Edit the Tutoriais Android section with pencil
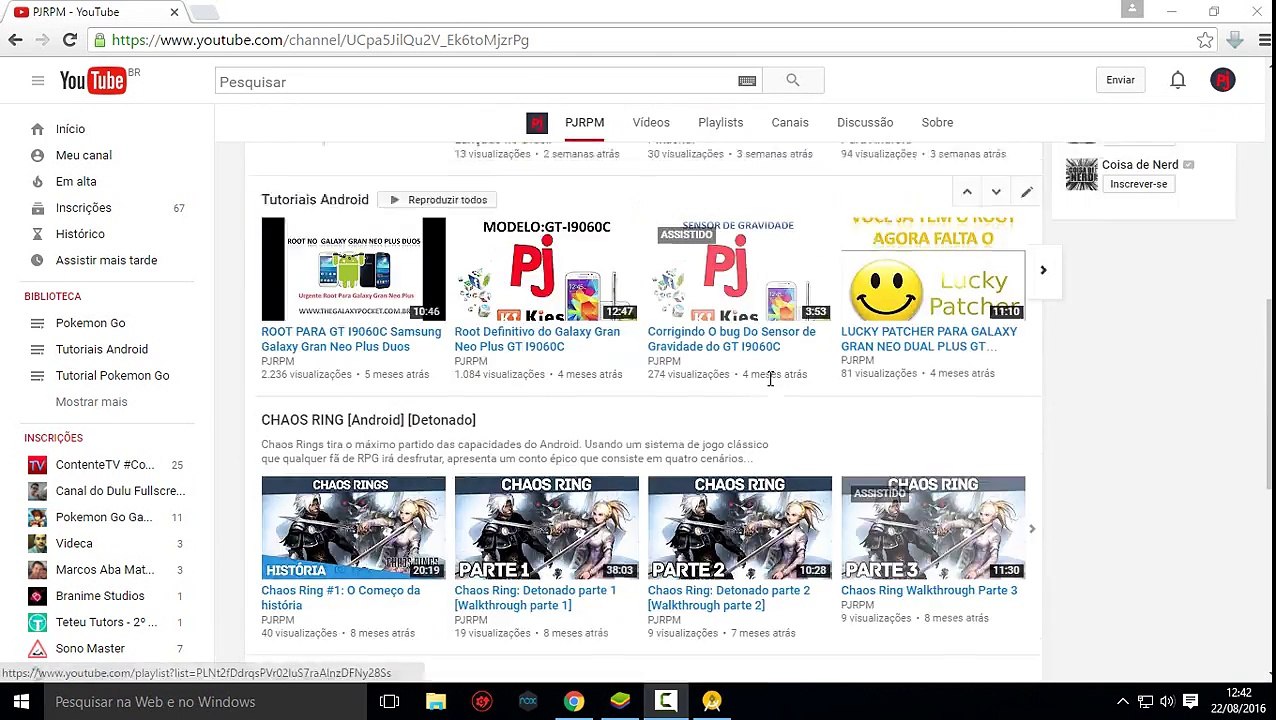The height and width of the screenshot is (720, 1276). coord(1026,192)
